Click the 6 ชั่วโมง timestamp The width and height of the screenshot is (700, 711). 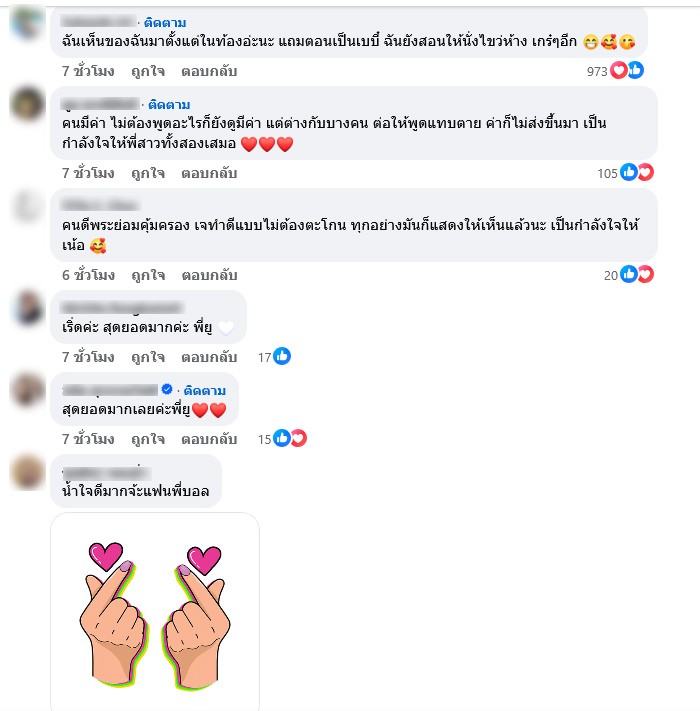point(88,275)
